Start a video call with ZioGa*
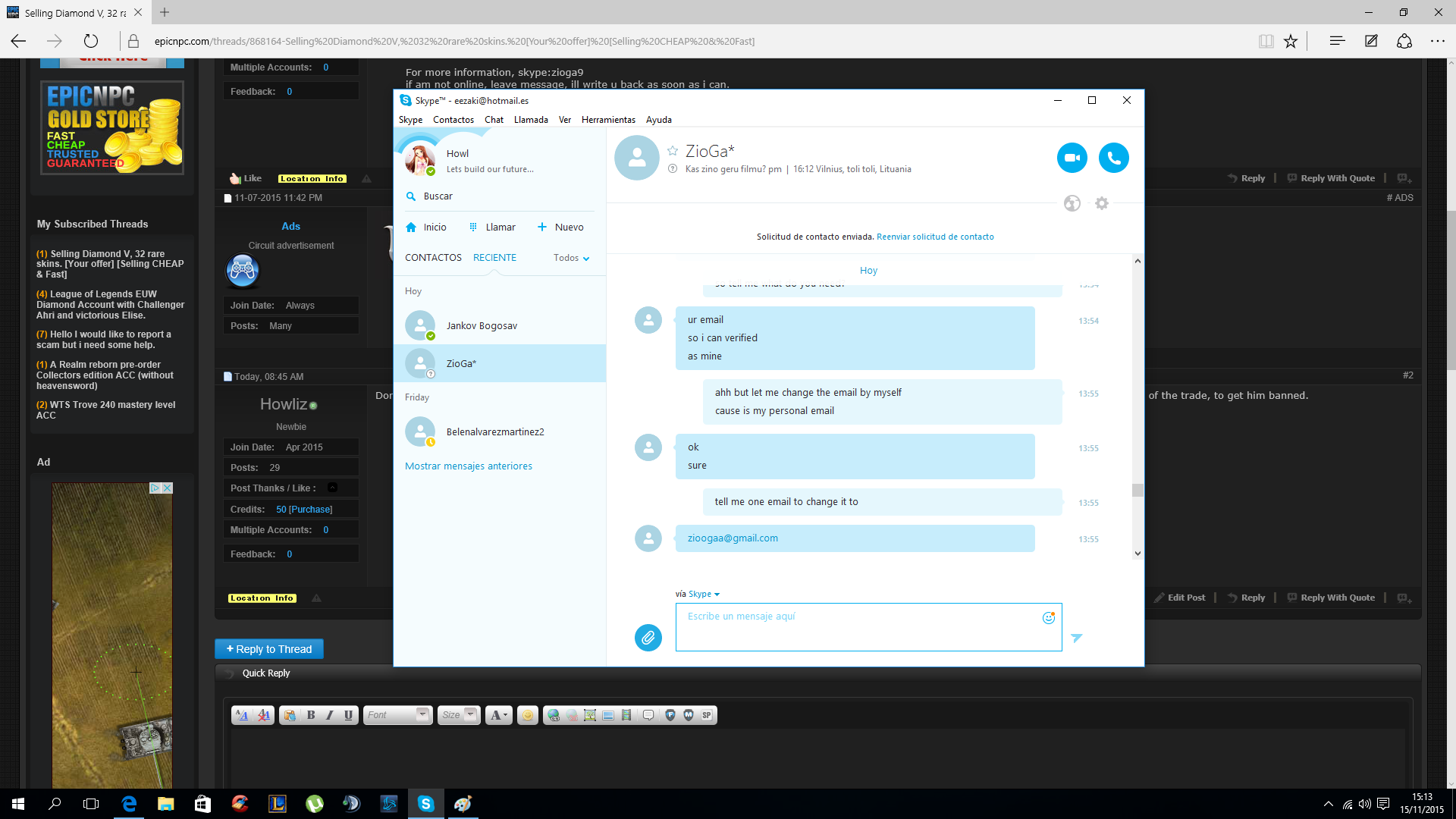The width and height of the screenshot is (1456, 819). [1072, 158]
